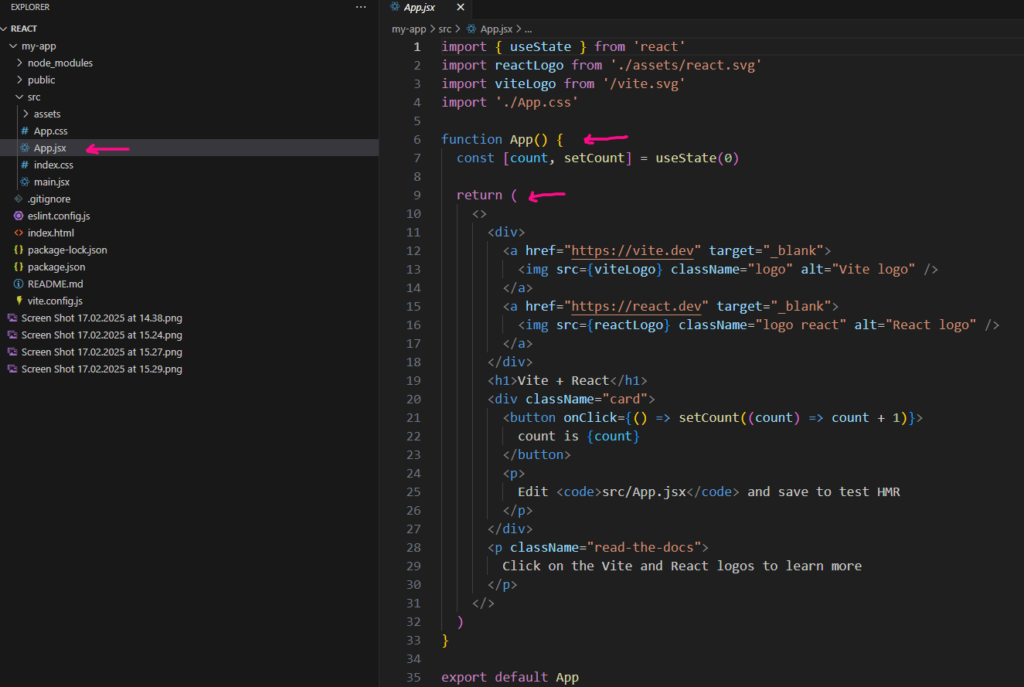Click the .gitignore file icon
Screen dimensions: 1024x687
tap(19, 199)
